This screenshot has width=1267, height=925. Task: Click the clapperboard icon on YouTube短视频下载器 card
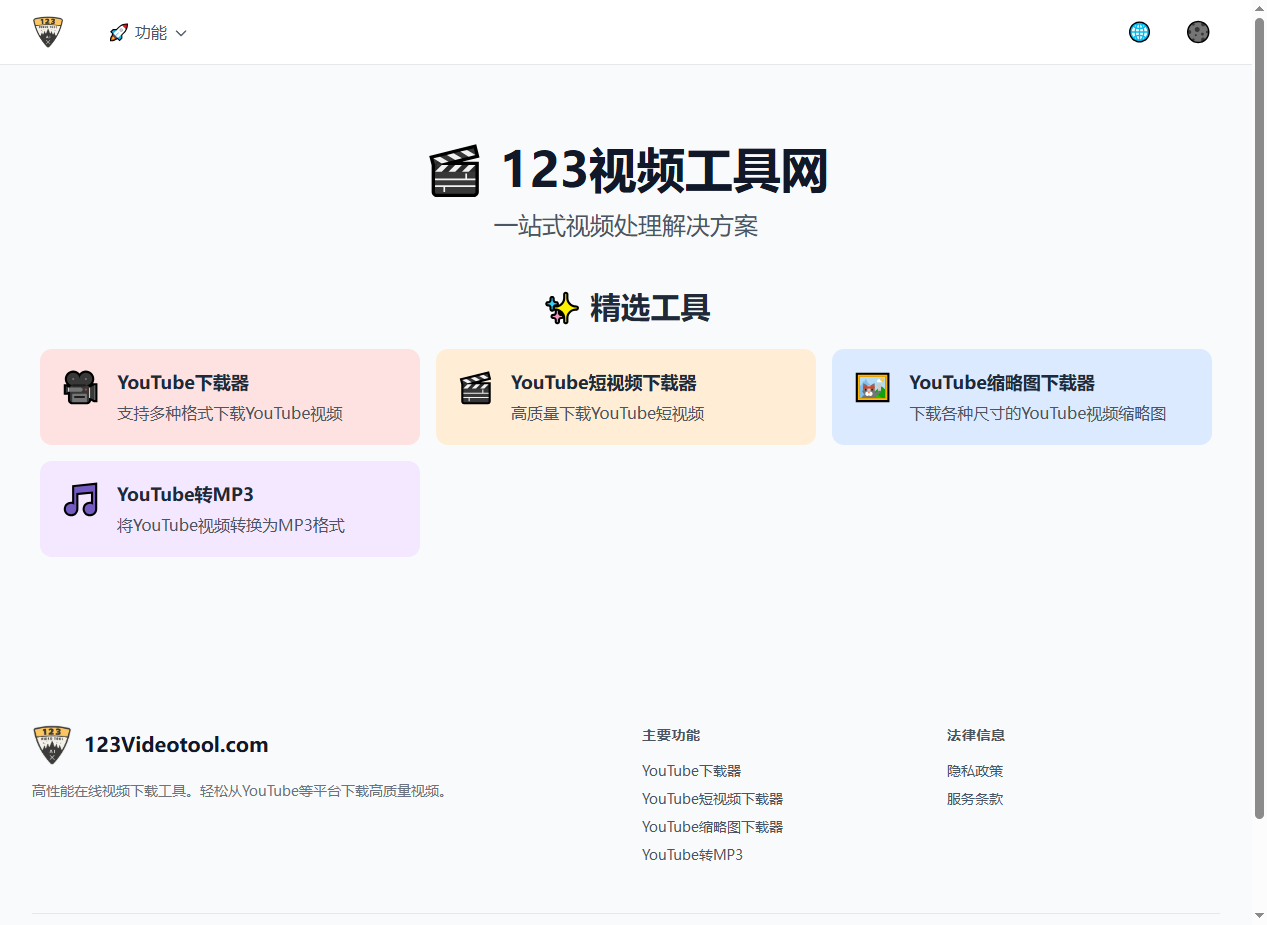point(475,388)
